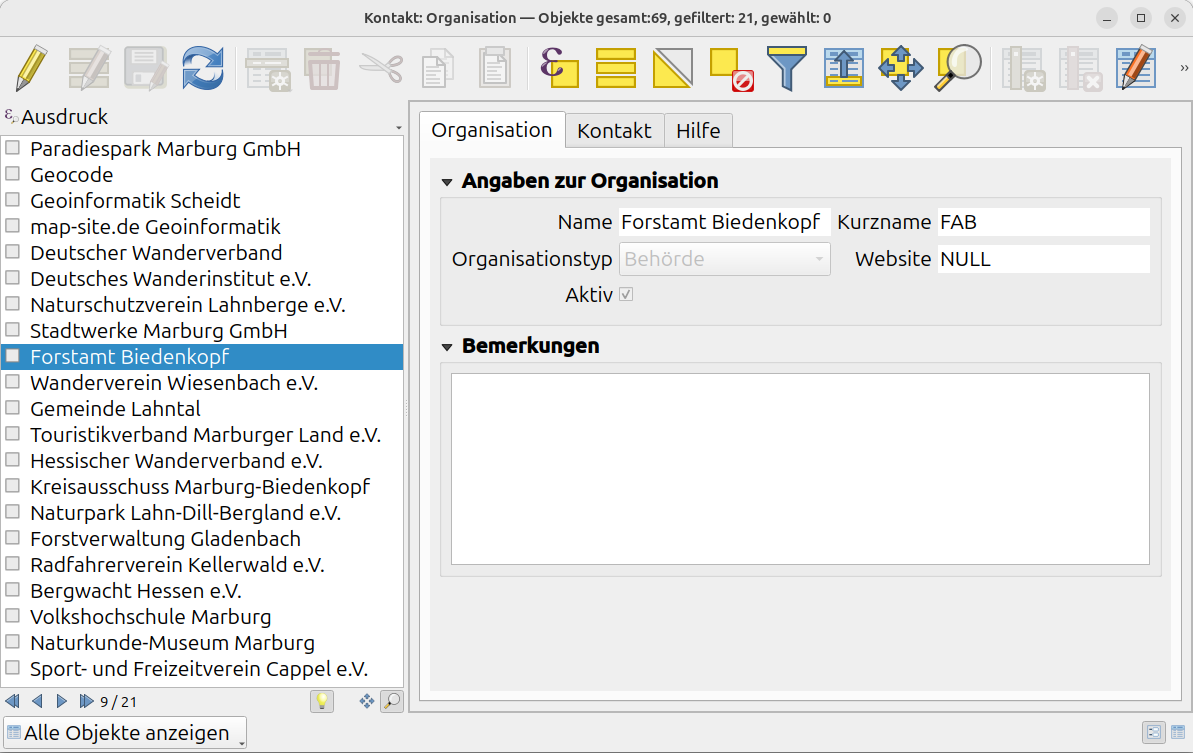Cut selected rows with scissors icon
Image resolution: width=1193 pixels, height=753 pixels.
pos(380,68)
